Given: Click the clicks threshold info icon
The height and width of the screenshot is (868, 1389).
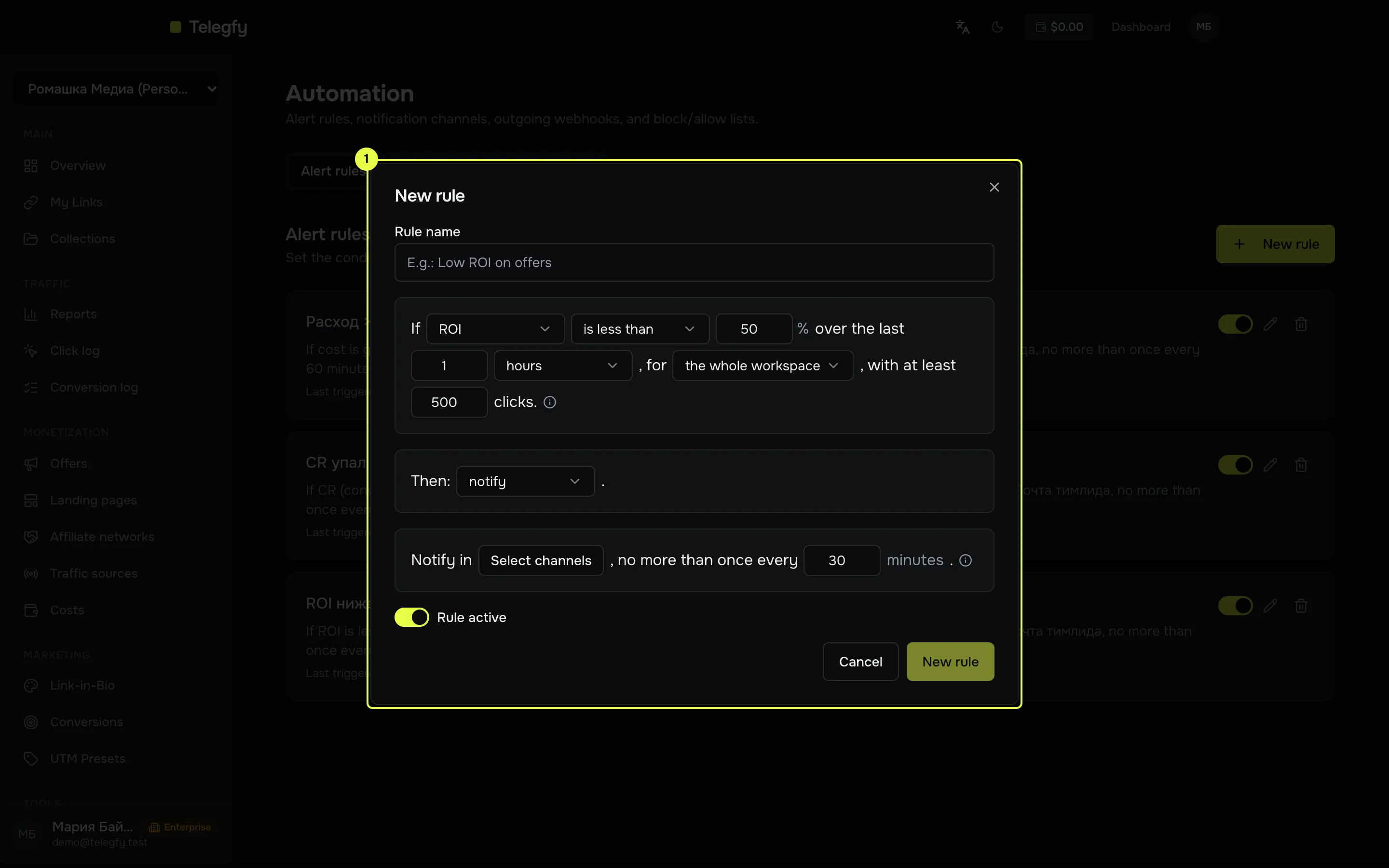Looking at the screenshot, I should pyautogui.click(x=550, y=403).
